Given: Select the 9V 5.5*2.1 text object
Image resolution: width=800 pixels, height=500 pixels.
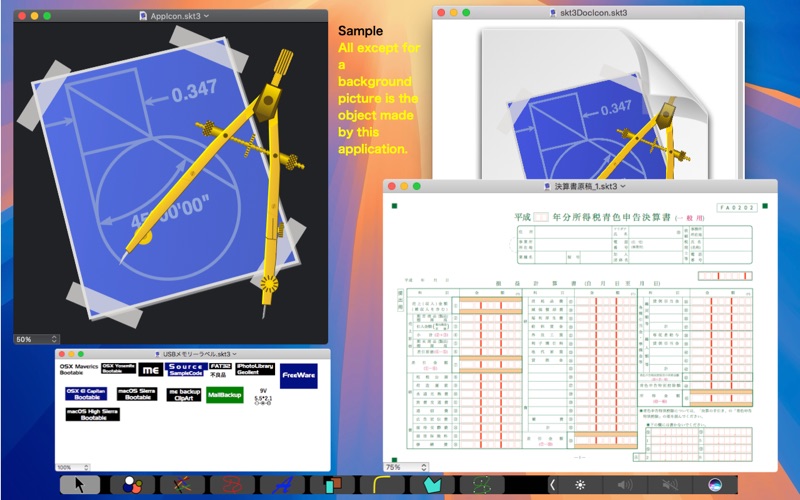Looking at the screenshot, I should click(263, 397).
